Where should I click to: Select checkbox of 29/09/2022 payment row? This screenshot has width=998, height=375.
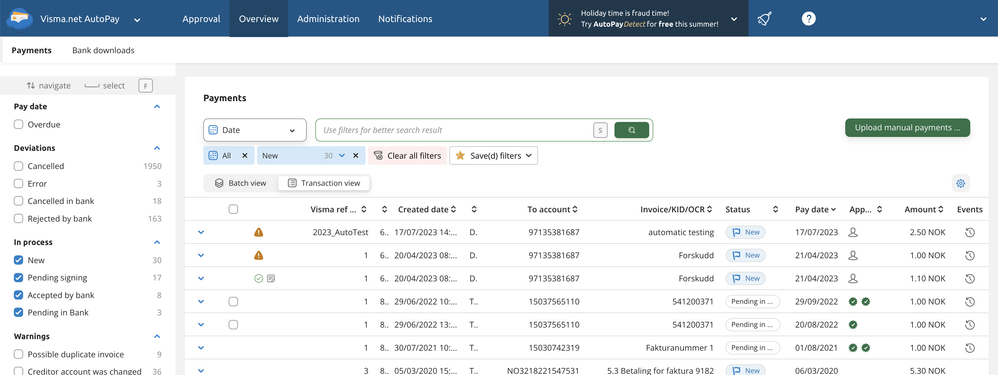click(233, 301)
